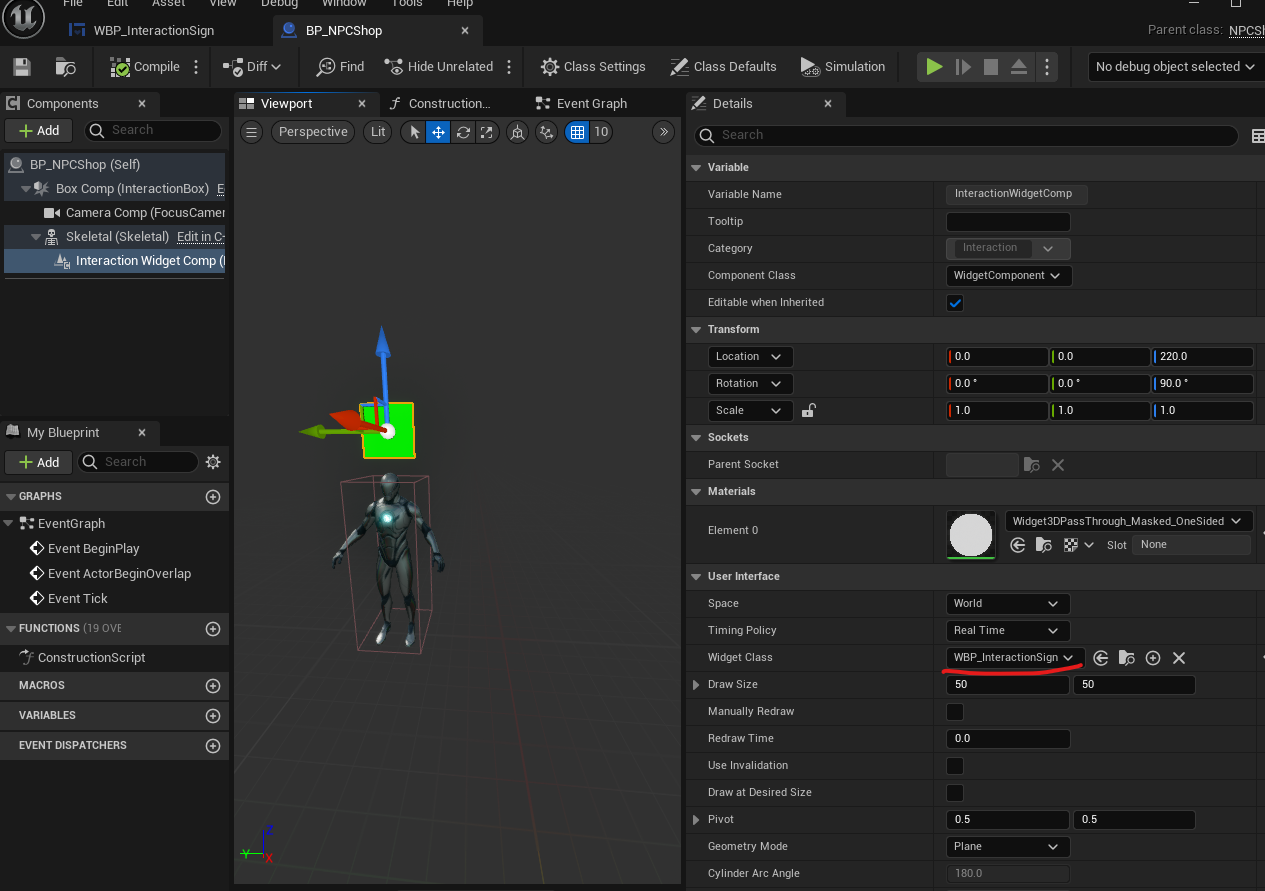The image size is (1265, 891).
Task: Click the Save blueprint icon
Action: point(22,67)
